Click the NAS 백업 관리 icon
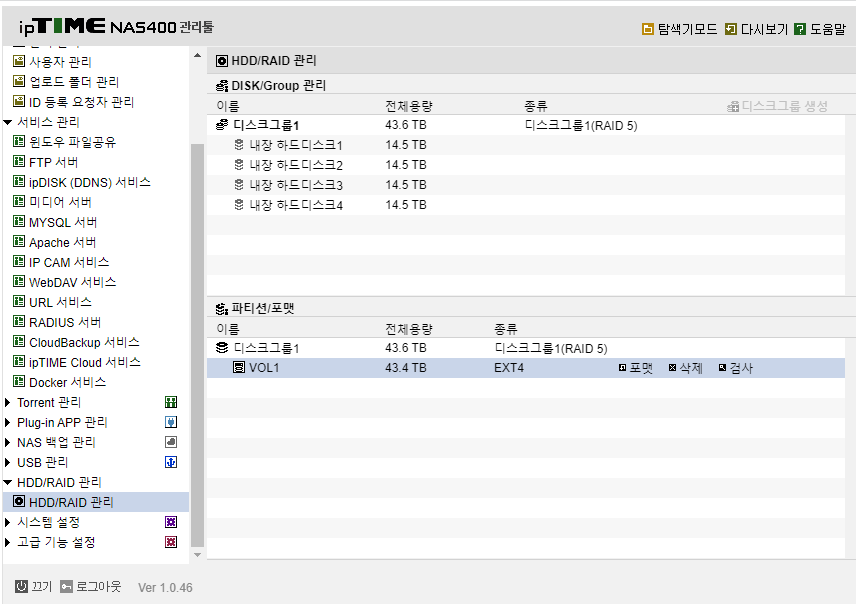The image size is (856, 604). [x=171, y=442]
